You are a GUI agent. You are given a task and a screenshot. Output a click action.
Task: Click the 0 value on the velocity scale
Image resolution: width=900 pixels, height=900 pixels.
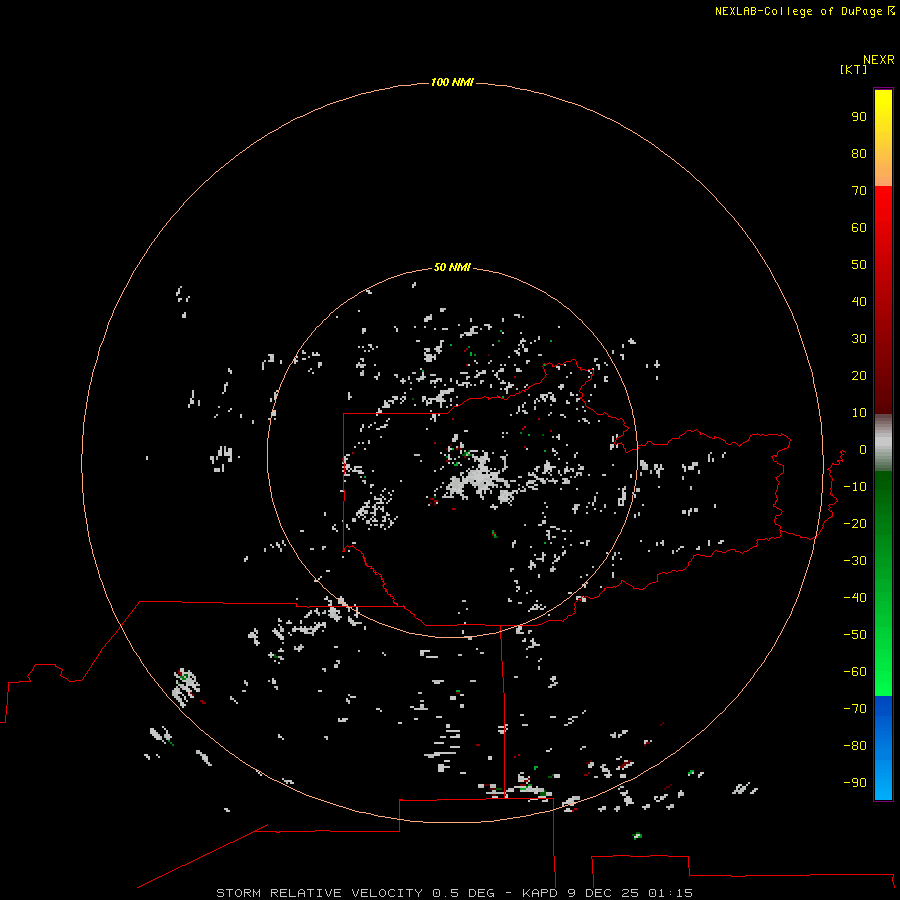[863, 449]
